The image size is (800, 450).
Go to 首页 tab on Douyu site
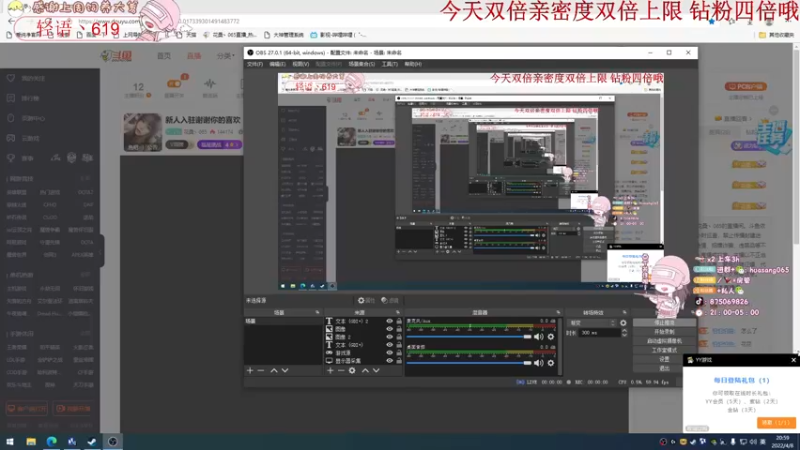click(164, 56)
